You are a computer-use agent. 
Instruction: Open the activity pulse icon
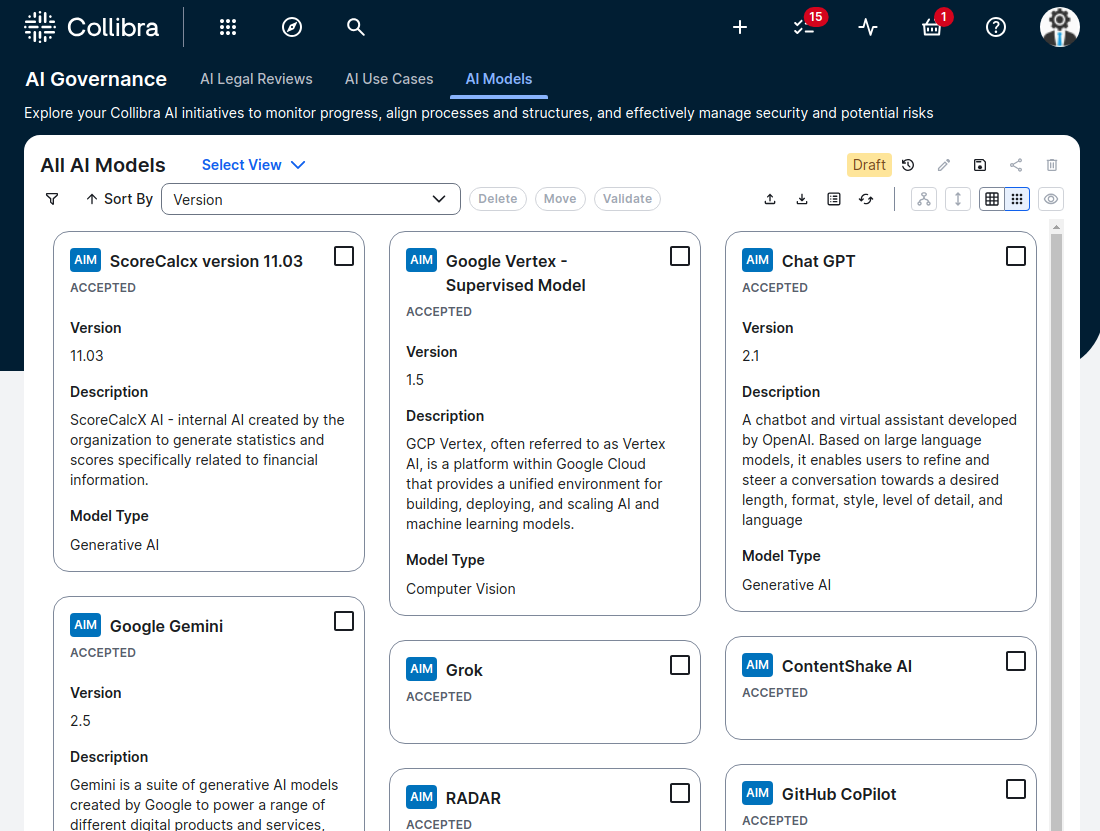[868, 27]
